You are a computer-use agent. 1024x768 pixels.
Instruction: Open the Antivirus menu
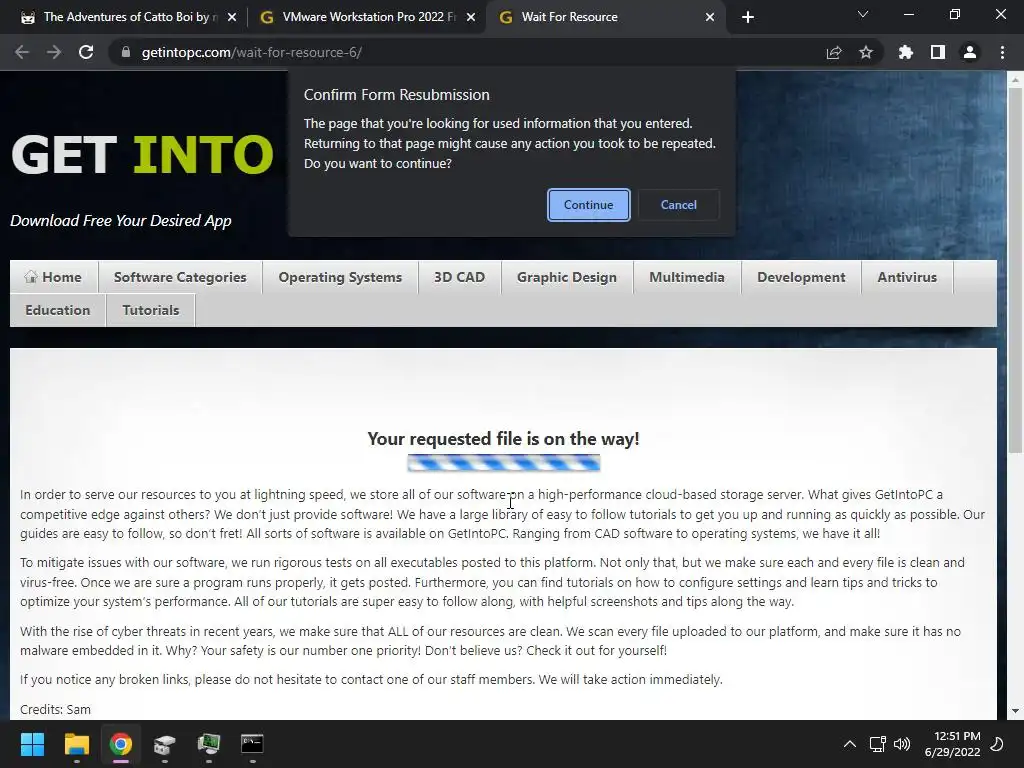907,278
